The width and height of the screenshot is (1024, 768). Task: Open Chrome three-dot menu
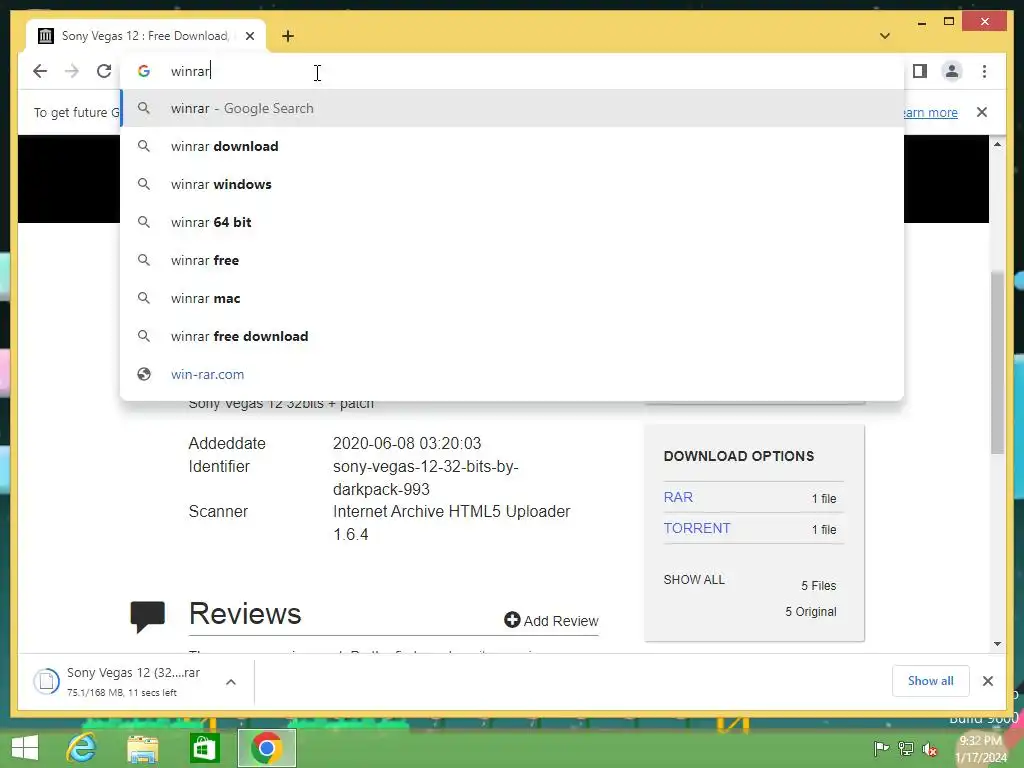click(x=984, y=71)
